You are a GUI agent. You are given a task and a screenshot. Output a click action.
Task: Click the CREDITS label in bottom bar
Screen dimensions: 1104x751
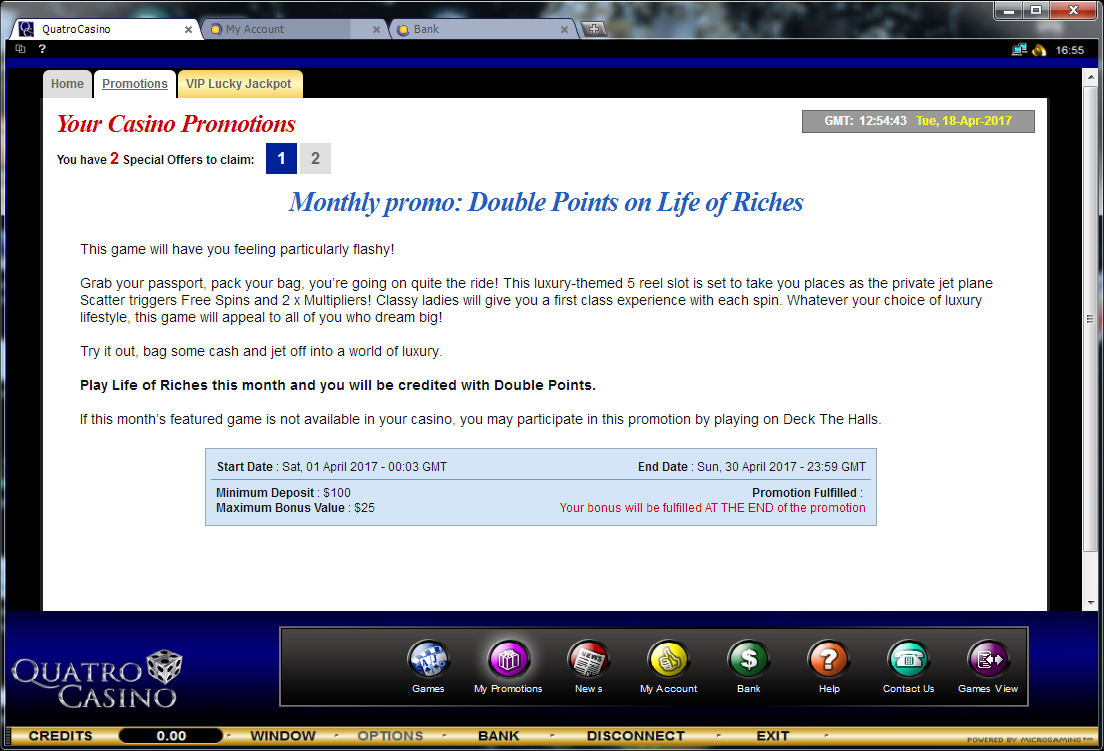click(x=61, y=736)
